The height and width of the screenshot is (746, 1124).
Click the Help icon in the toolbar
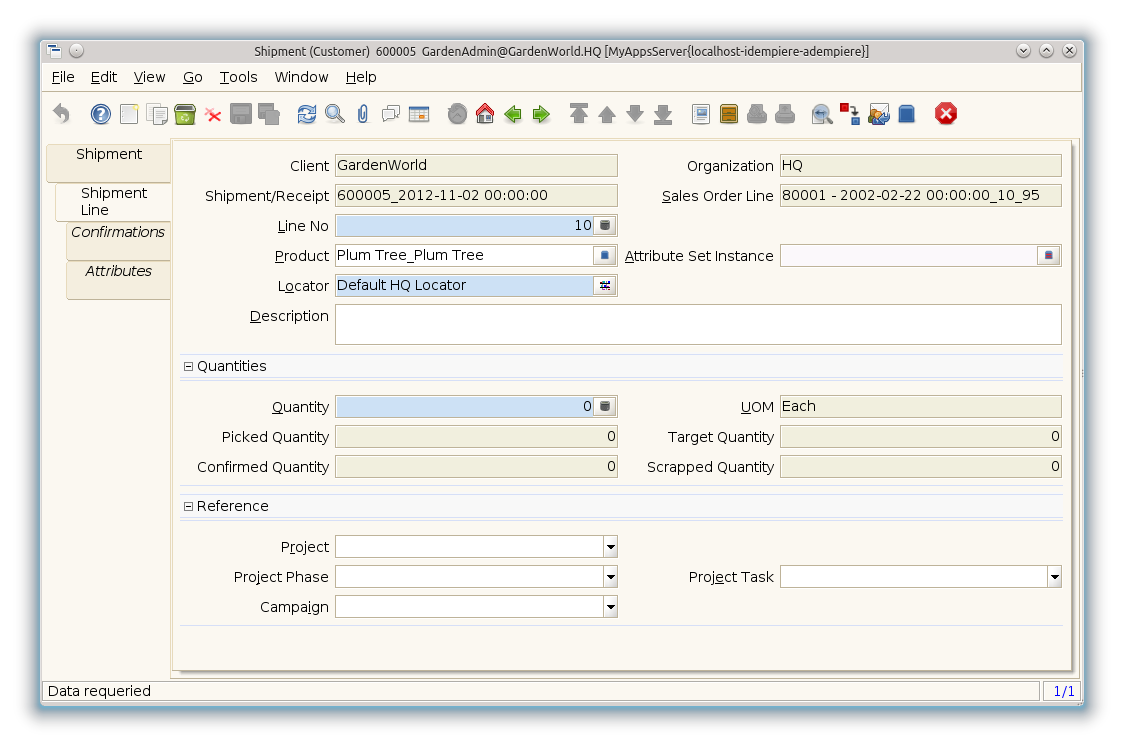coord(101,114)
